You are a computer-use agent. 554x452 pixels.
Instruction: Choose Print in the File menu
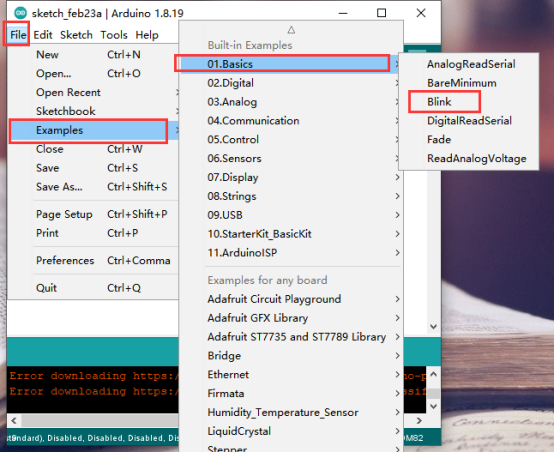click(x=93, y=233)
